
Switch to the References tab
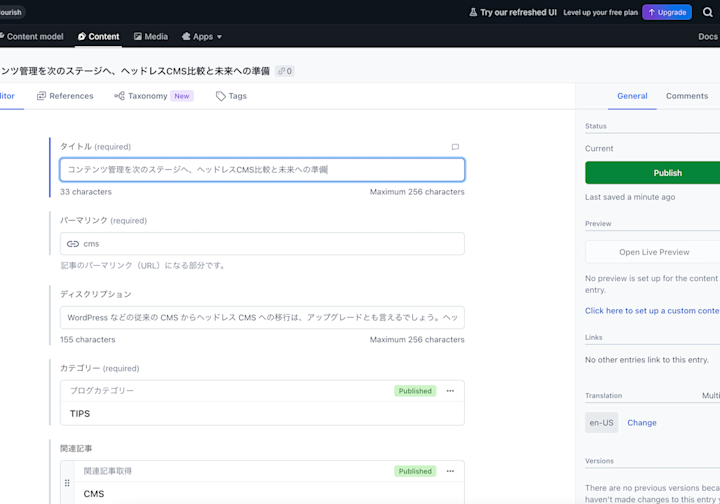pyautogui.click(x=65, y=96)
